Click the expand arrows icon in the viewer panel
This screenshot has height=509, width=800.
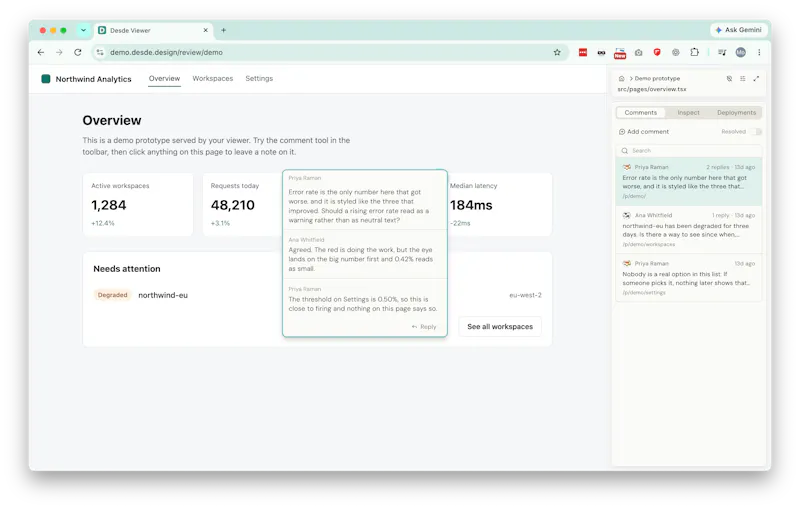click(756, 79)
